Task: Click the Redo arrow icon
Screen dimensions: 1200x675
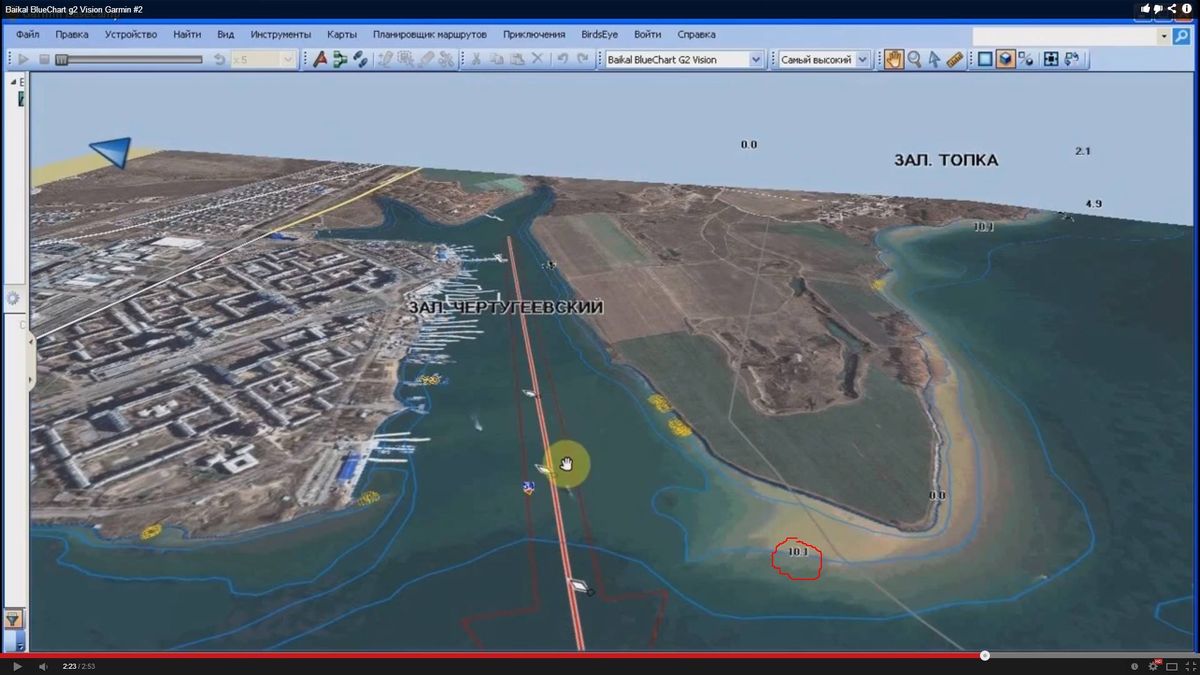Action: 582,60
